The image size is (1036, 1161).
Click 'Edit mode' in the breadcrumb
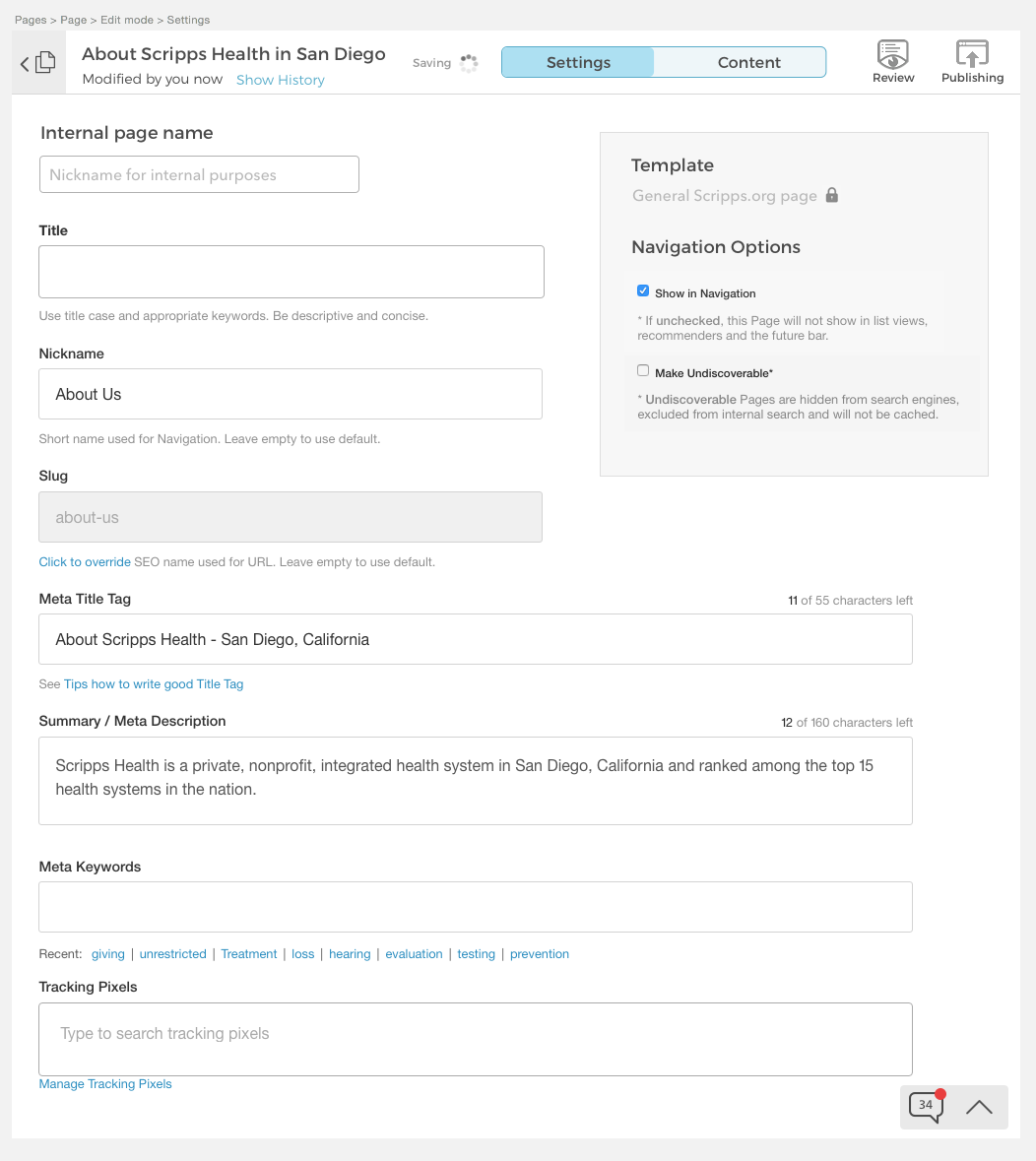tap(127, 20)
